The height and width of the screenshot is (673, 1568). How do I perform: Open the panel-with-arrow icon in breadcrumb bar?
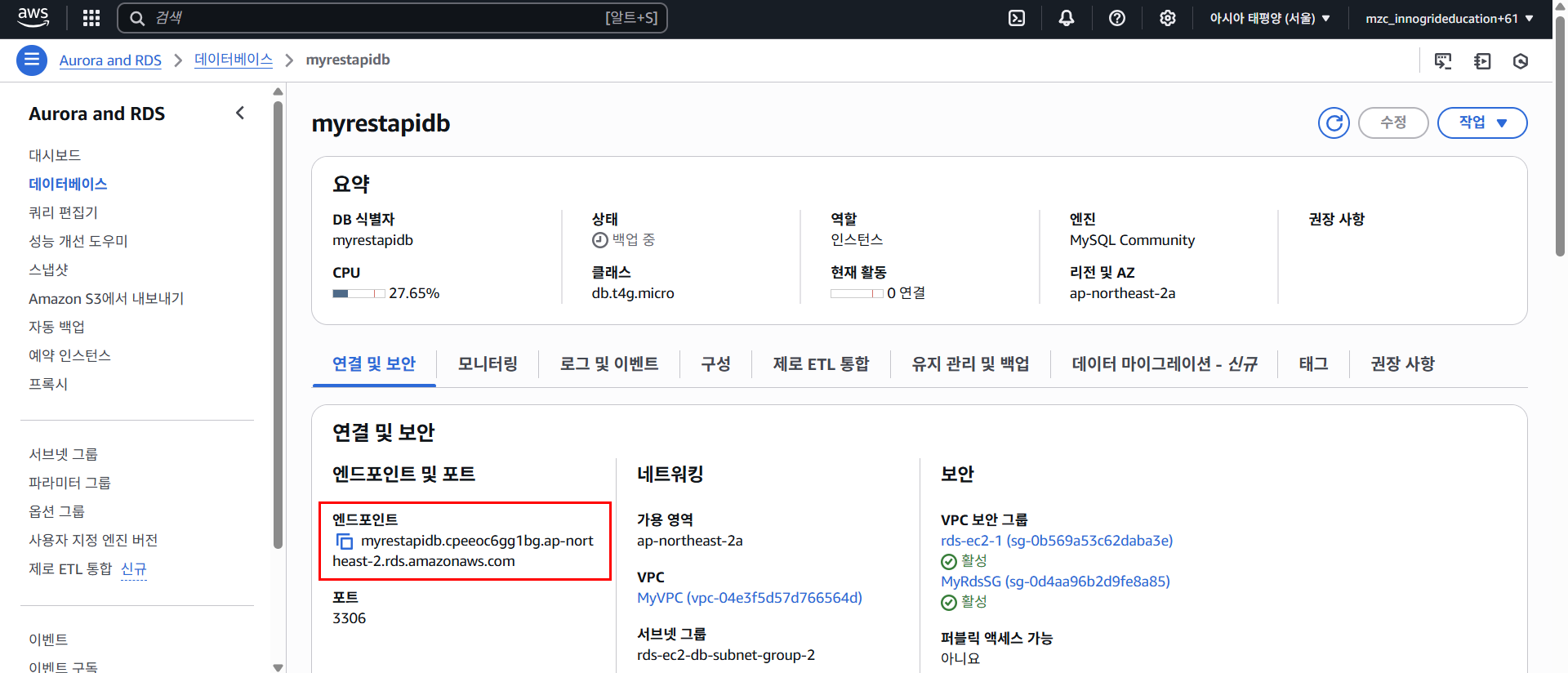click(1482, 60)
